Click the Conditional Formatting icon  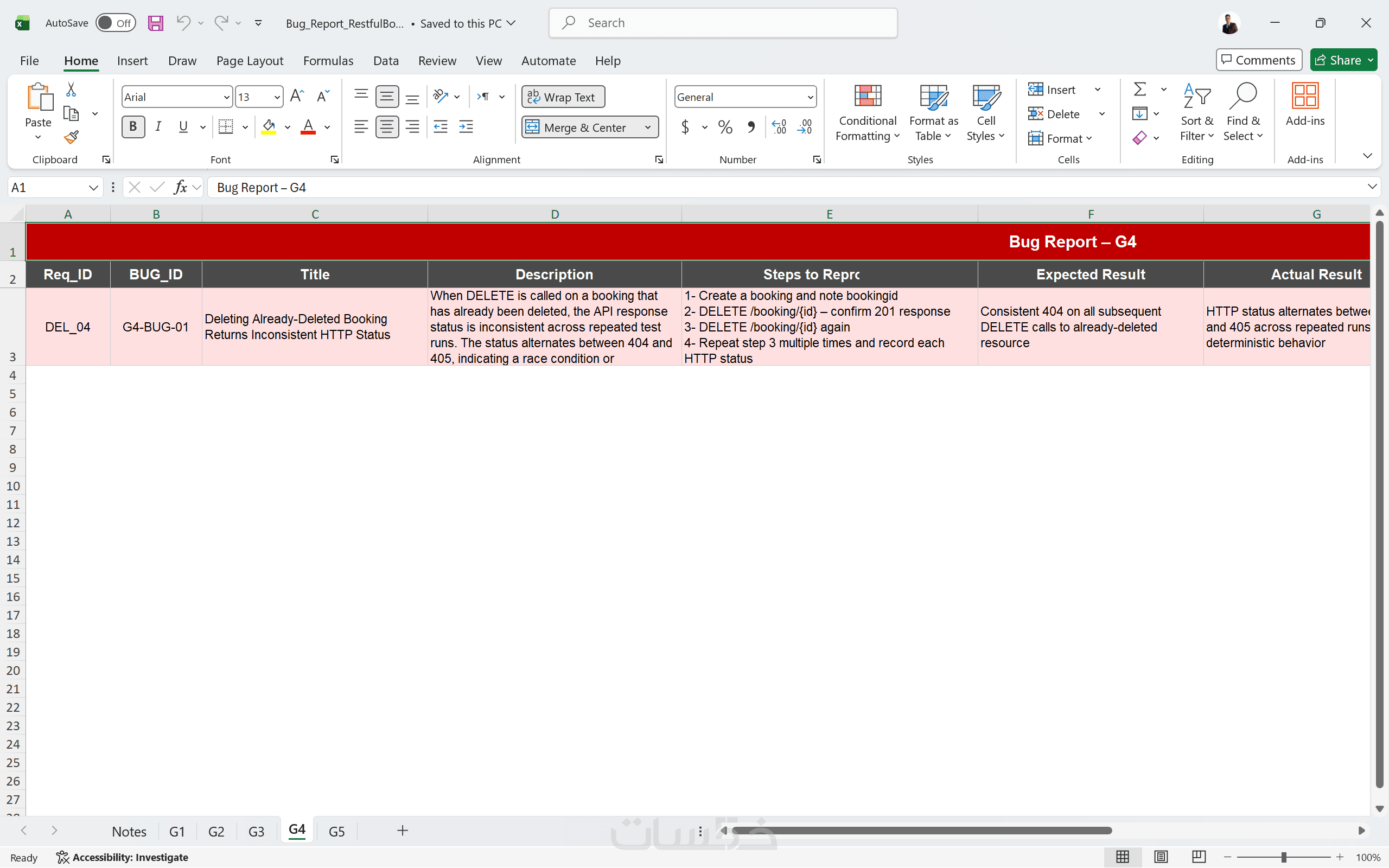click(x=867, y=97)
